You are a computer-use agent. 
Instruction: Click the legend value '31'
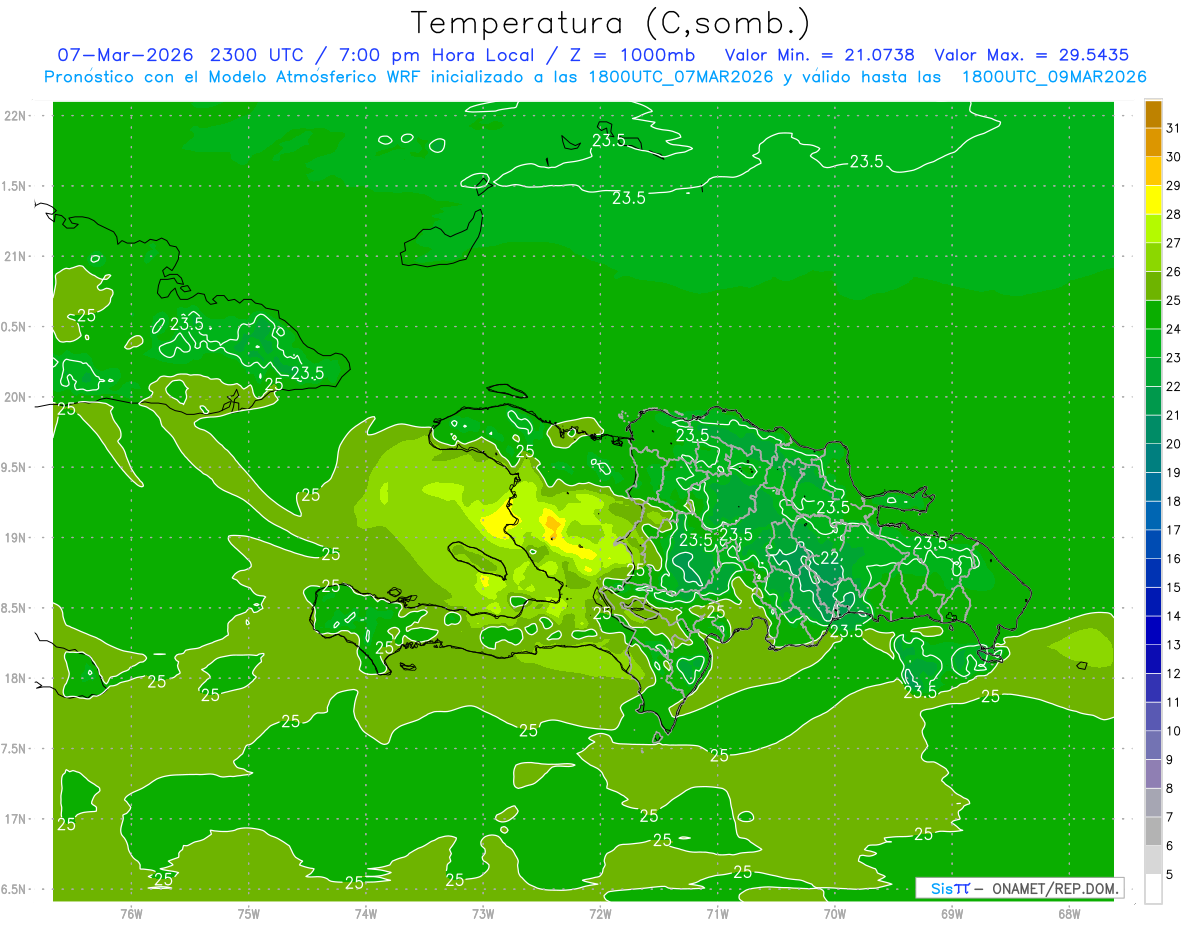click(x=1174, y=128)
